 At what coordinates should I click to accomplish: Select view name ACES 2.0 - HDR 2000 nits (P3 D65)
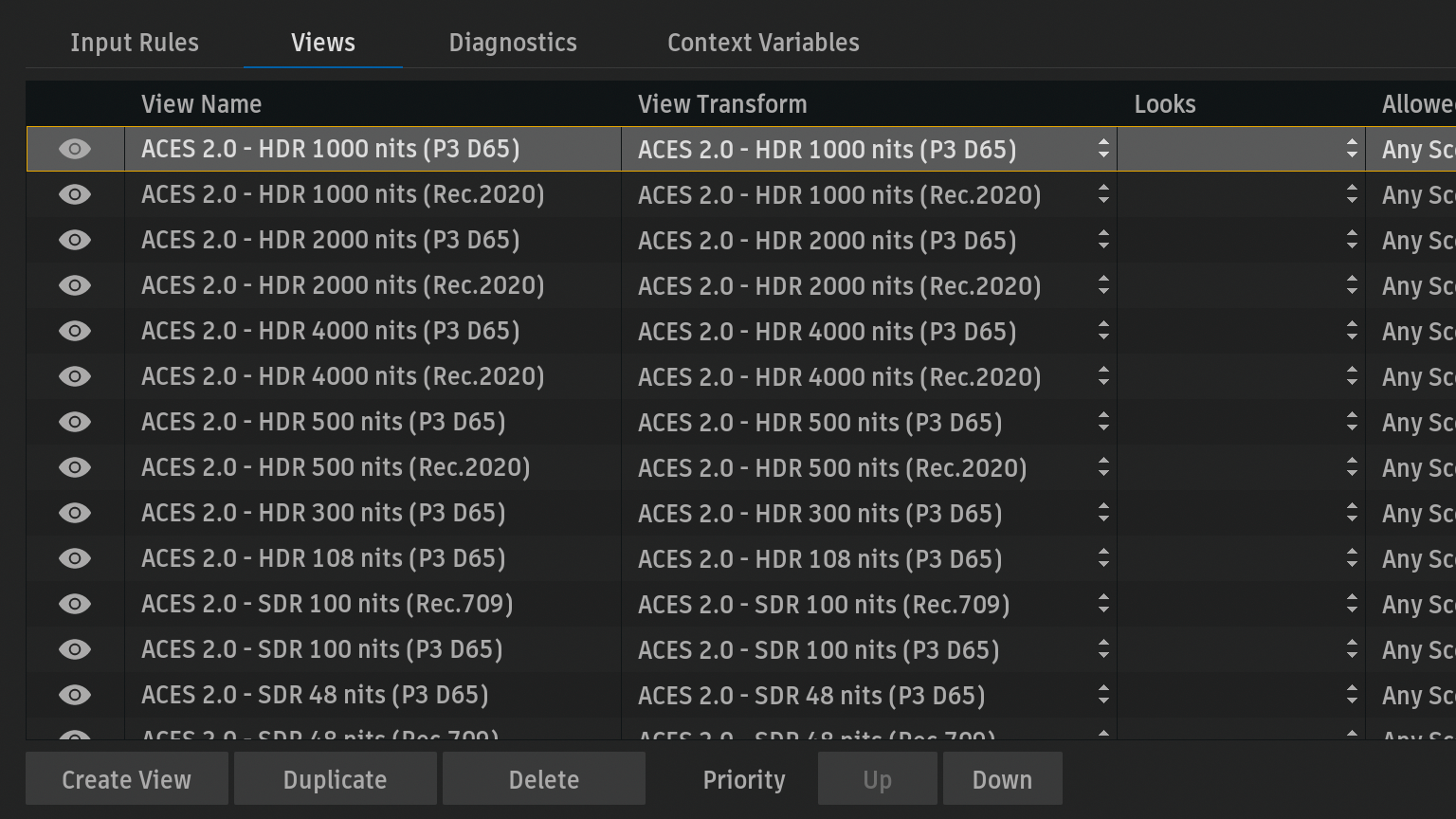331,240
